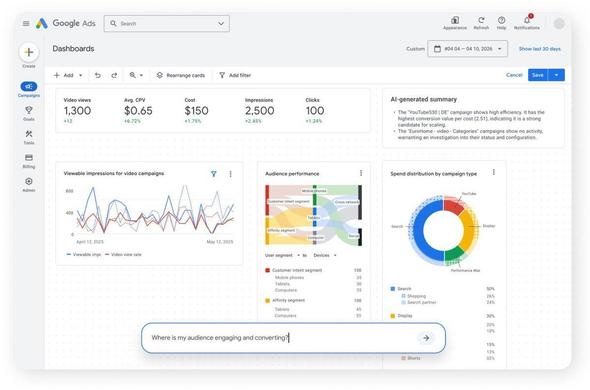Click the top search input field
Image resolution: width=590 pixels, height=390 pixels.
[x=167, y=23]
